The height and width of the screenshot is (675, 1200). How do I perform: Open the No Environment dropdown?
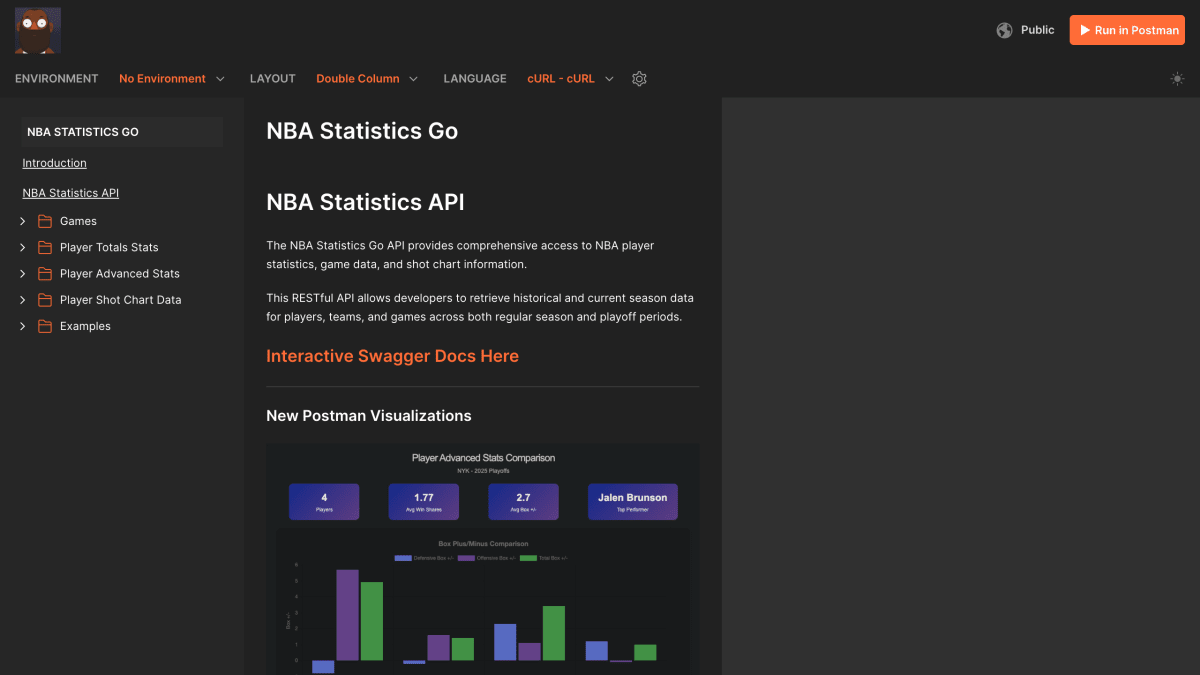(x=172, y=79)
